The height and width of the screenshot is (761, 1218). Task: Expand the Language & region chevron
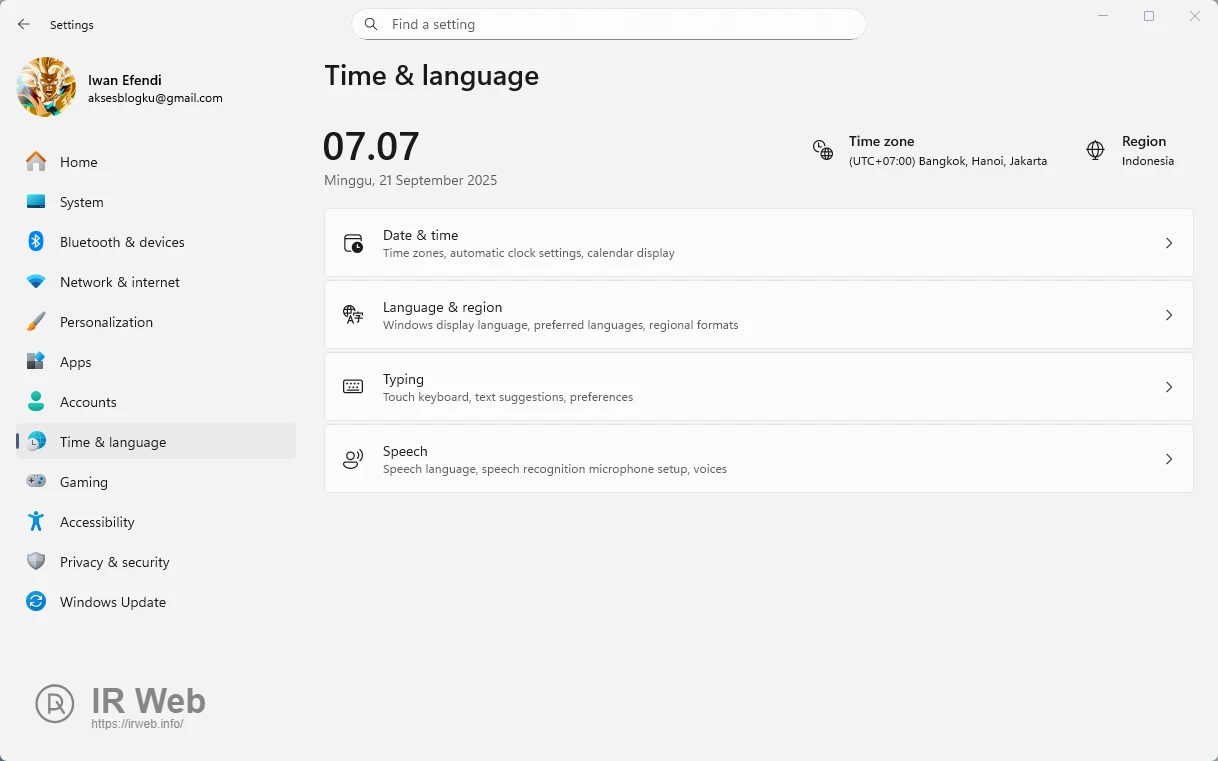(1168, 315)
